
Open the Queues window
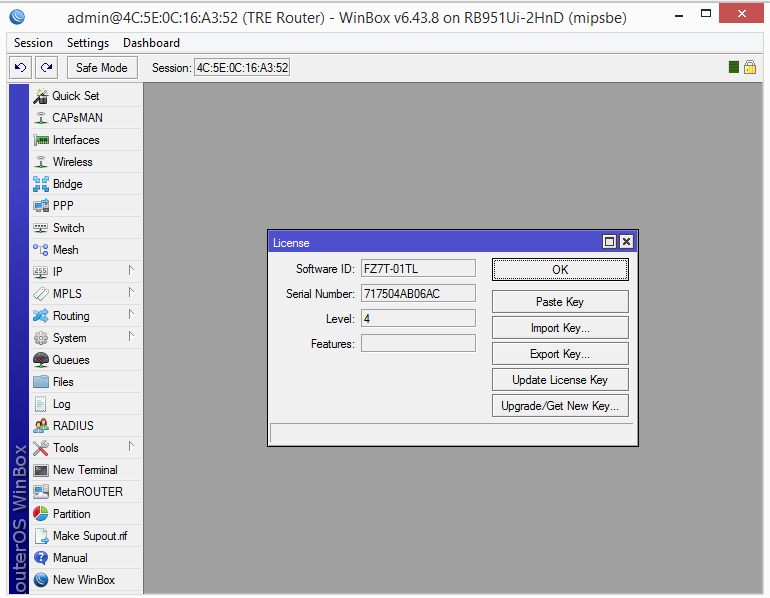tap(86, 360)
